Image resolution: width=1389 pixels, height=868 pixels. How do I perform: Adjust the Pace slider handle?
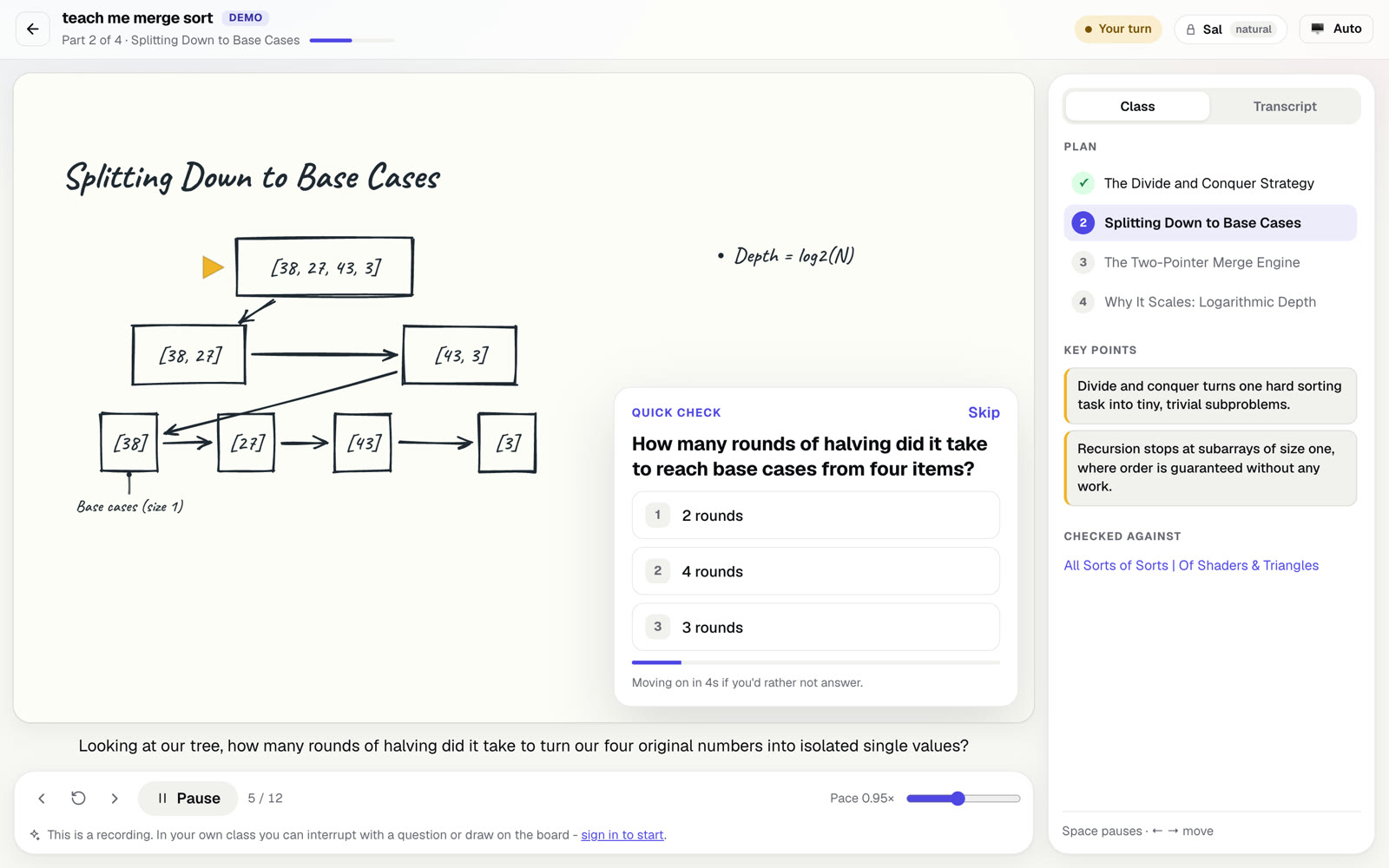[x=958, y=799]
